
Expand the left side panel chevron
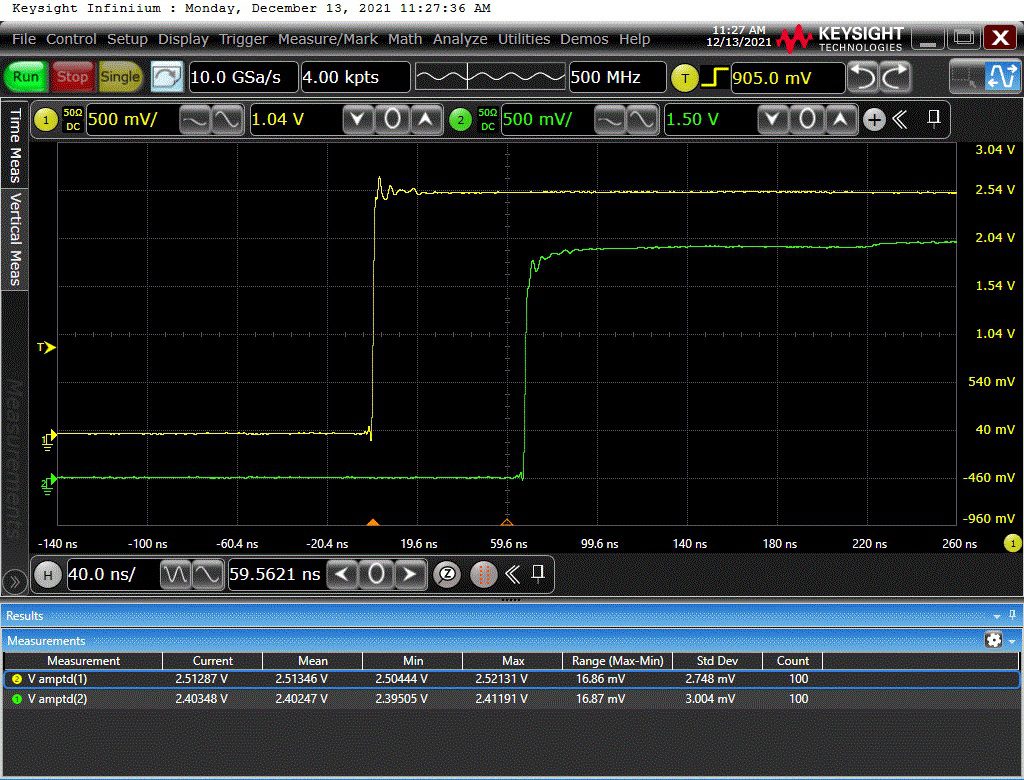[x=14, y=580]
